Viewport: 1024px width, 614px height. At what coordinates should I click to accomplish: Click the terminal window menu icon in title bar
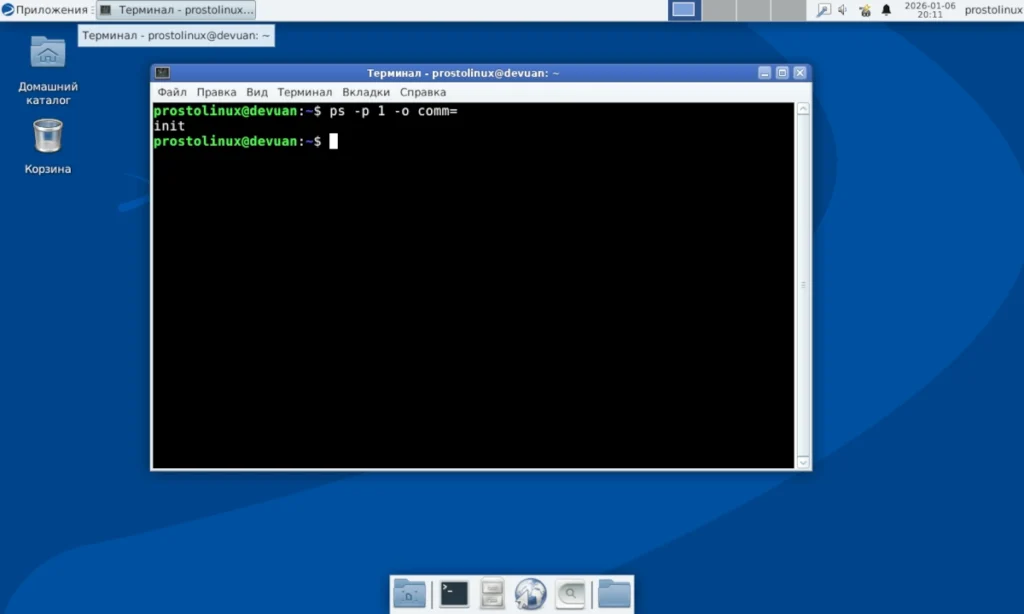tap(163, 73)
